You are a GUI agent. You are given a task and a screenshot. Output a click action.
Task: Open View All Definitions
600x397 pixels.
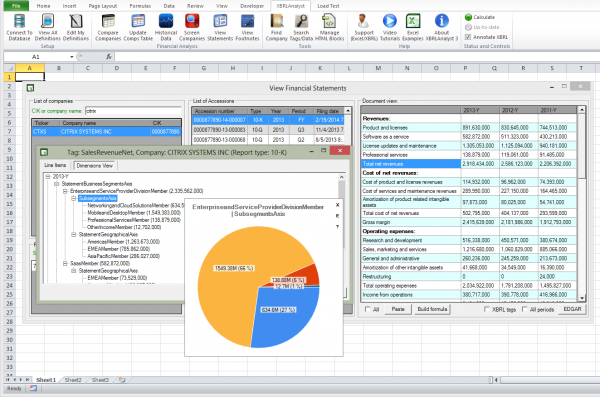pyautogui.click(x=47, y=21)
